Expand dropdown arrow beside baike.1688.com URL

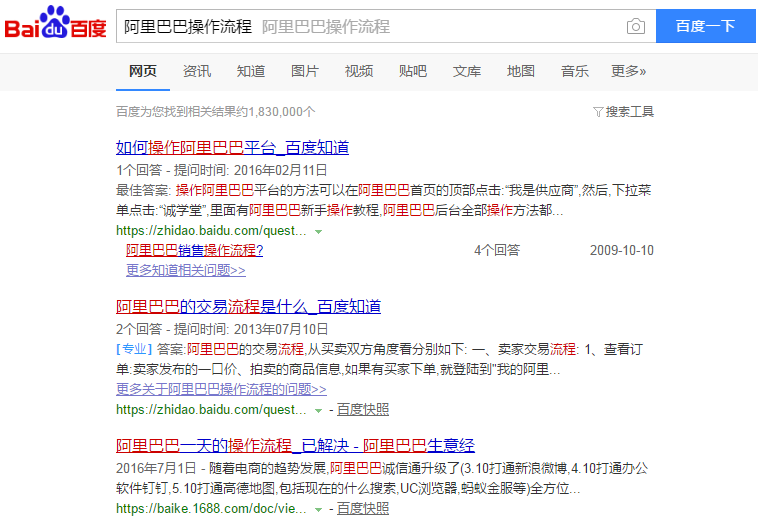pyautogui.click(x=318, y=509)
